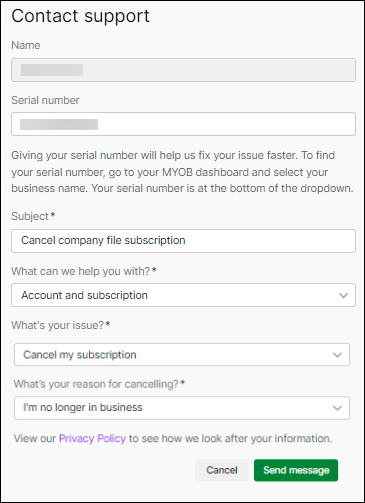Viewport: 365px width, 503px height.
Task: Click the grey Cancel button
Action: click(222, 470)
